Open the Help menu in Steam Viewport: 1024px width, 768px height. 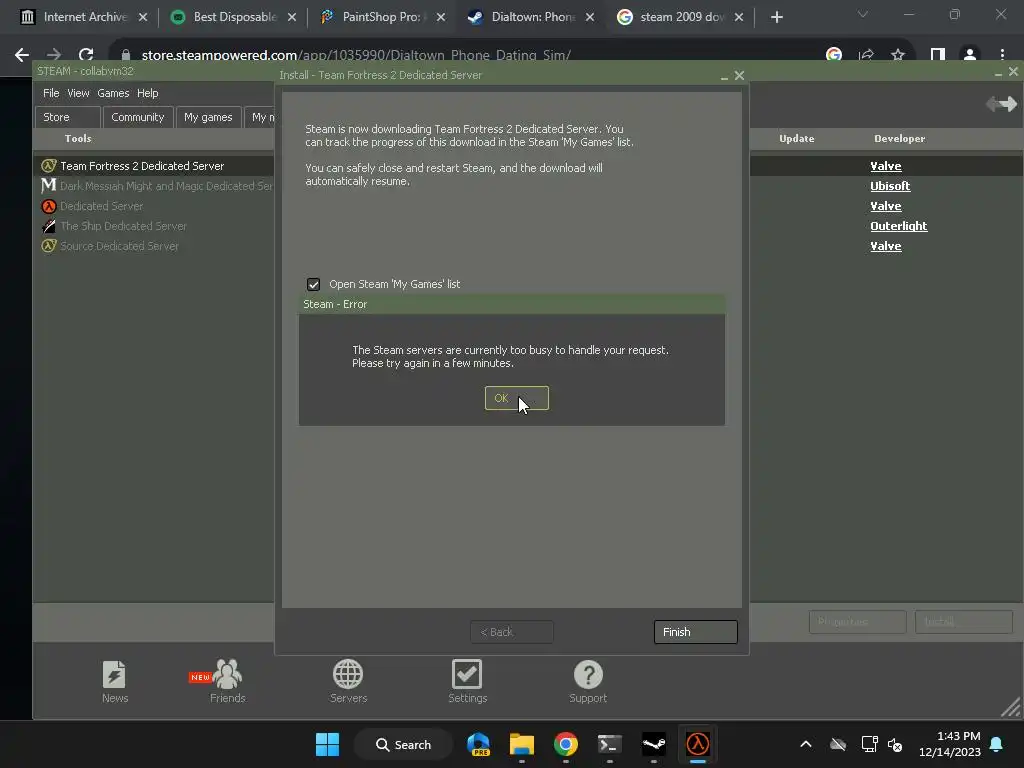point(148,93)
